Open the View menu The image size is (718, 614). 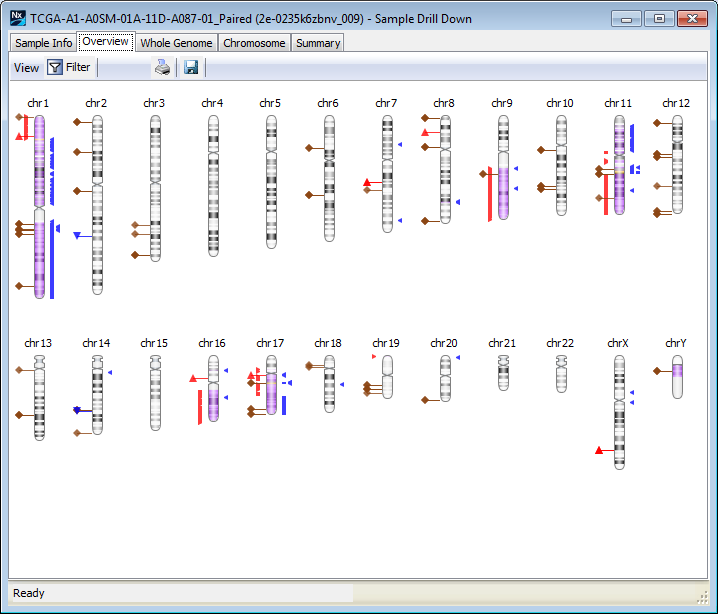(x=26, y=68)
